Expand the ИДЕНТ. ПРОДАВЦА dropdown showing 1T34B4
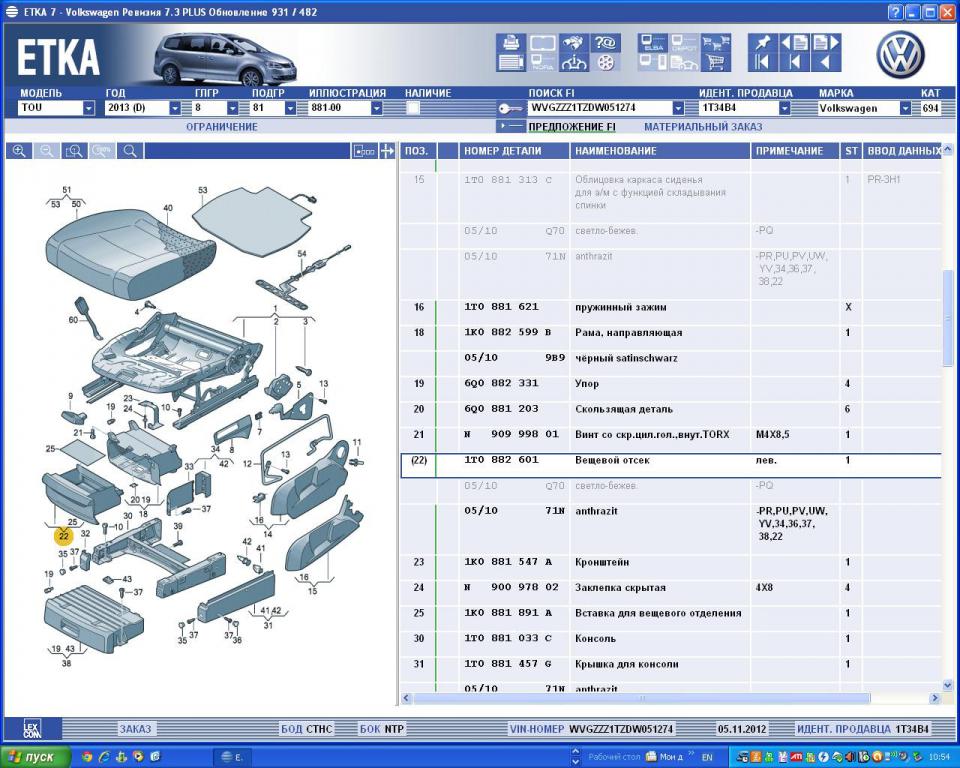 click(x=785, y=108)
